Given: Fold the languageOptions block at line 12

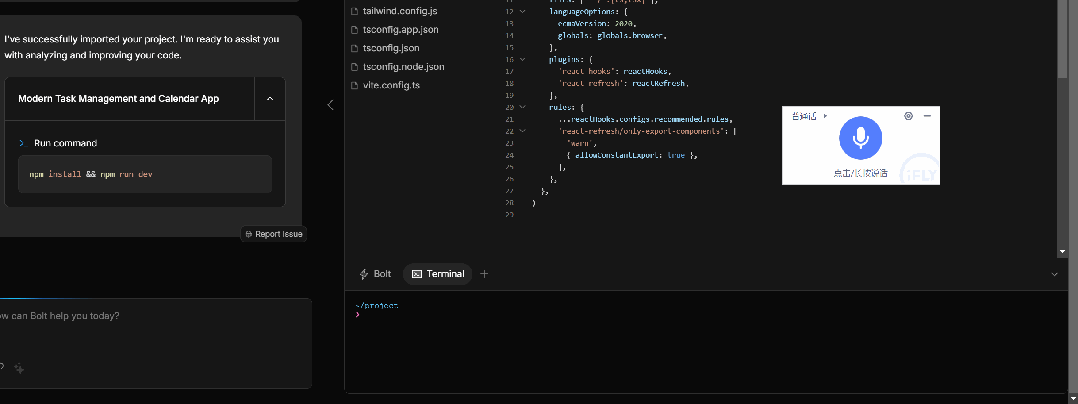Looking at the screenshot, I should coord(522,12).
